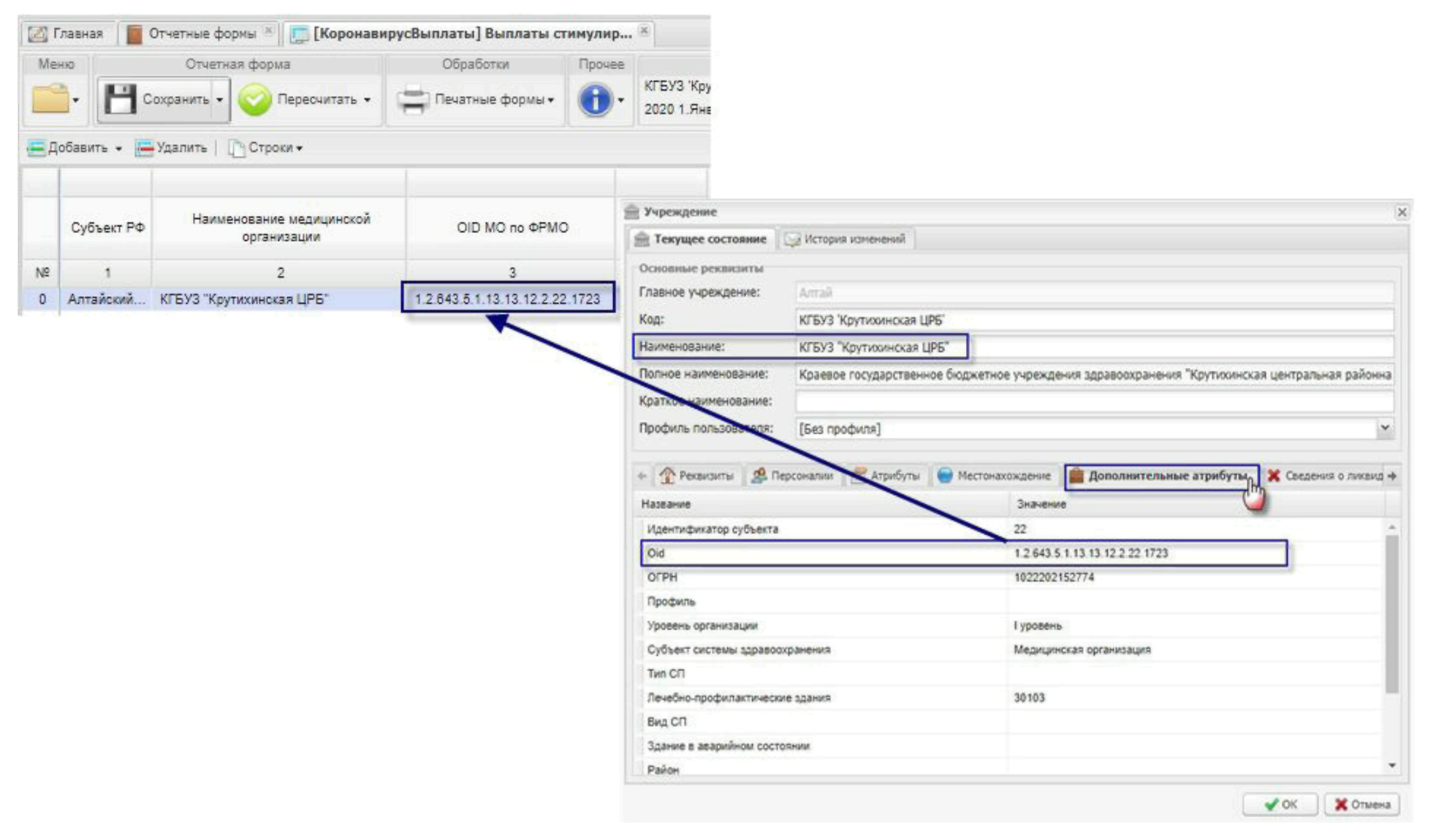Viewport: 1431px width, 840px height.
Task: Click the Delete row icon
Action: (144, 148)
